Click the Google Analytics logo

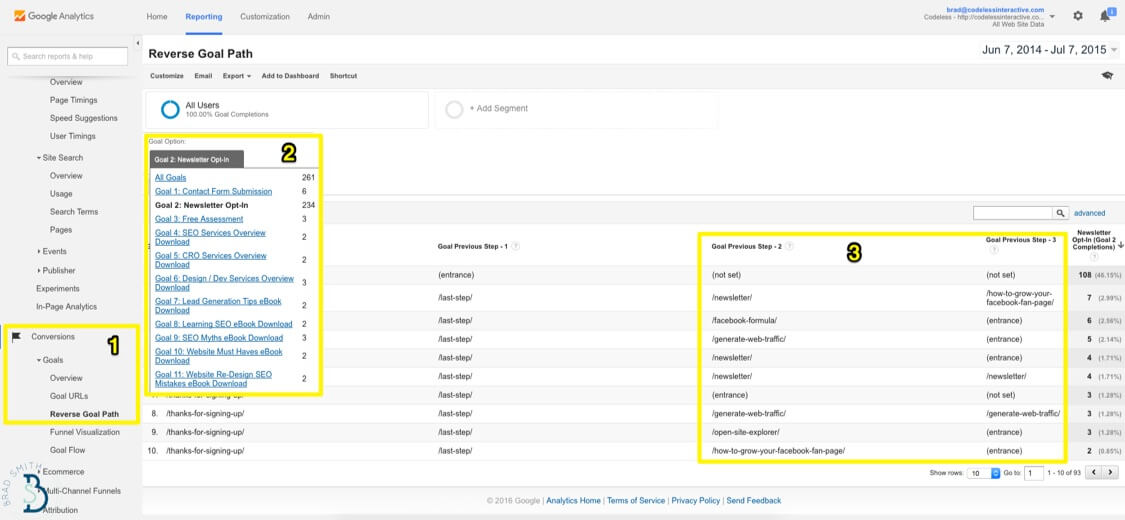(x=54, y=16)
